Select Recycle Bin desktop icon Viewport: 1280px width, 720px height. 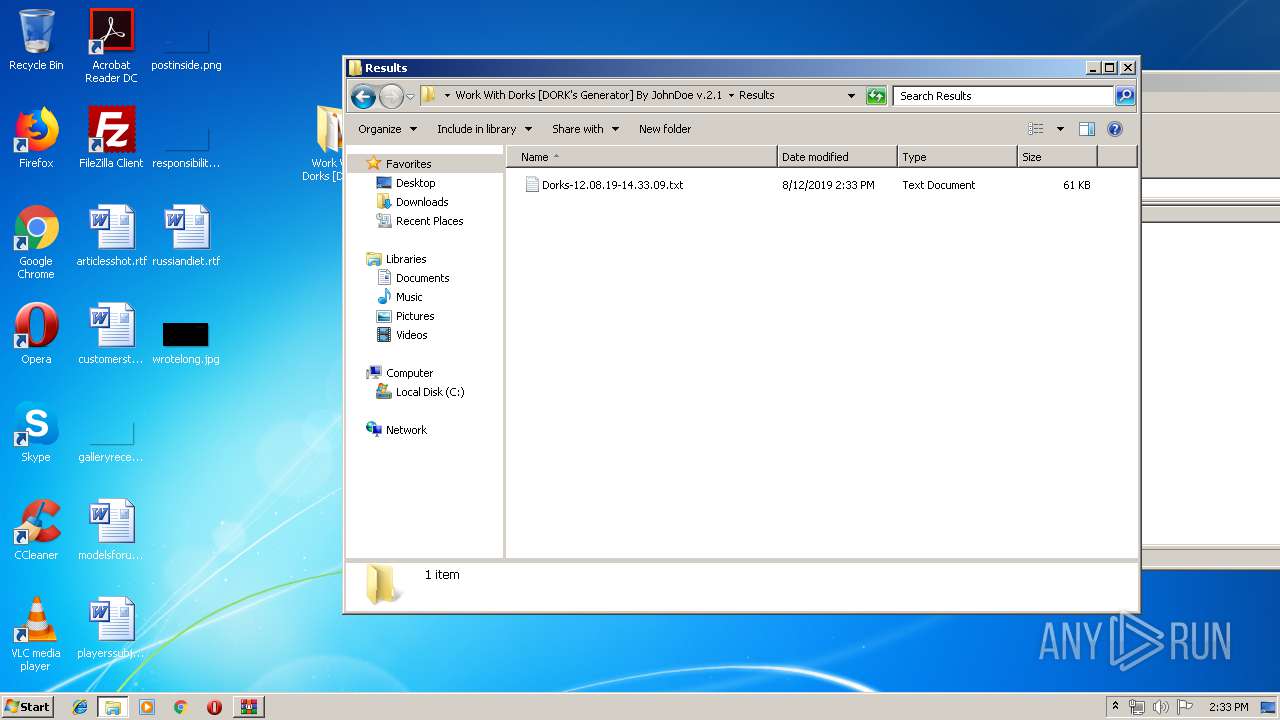pos(36,41)
